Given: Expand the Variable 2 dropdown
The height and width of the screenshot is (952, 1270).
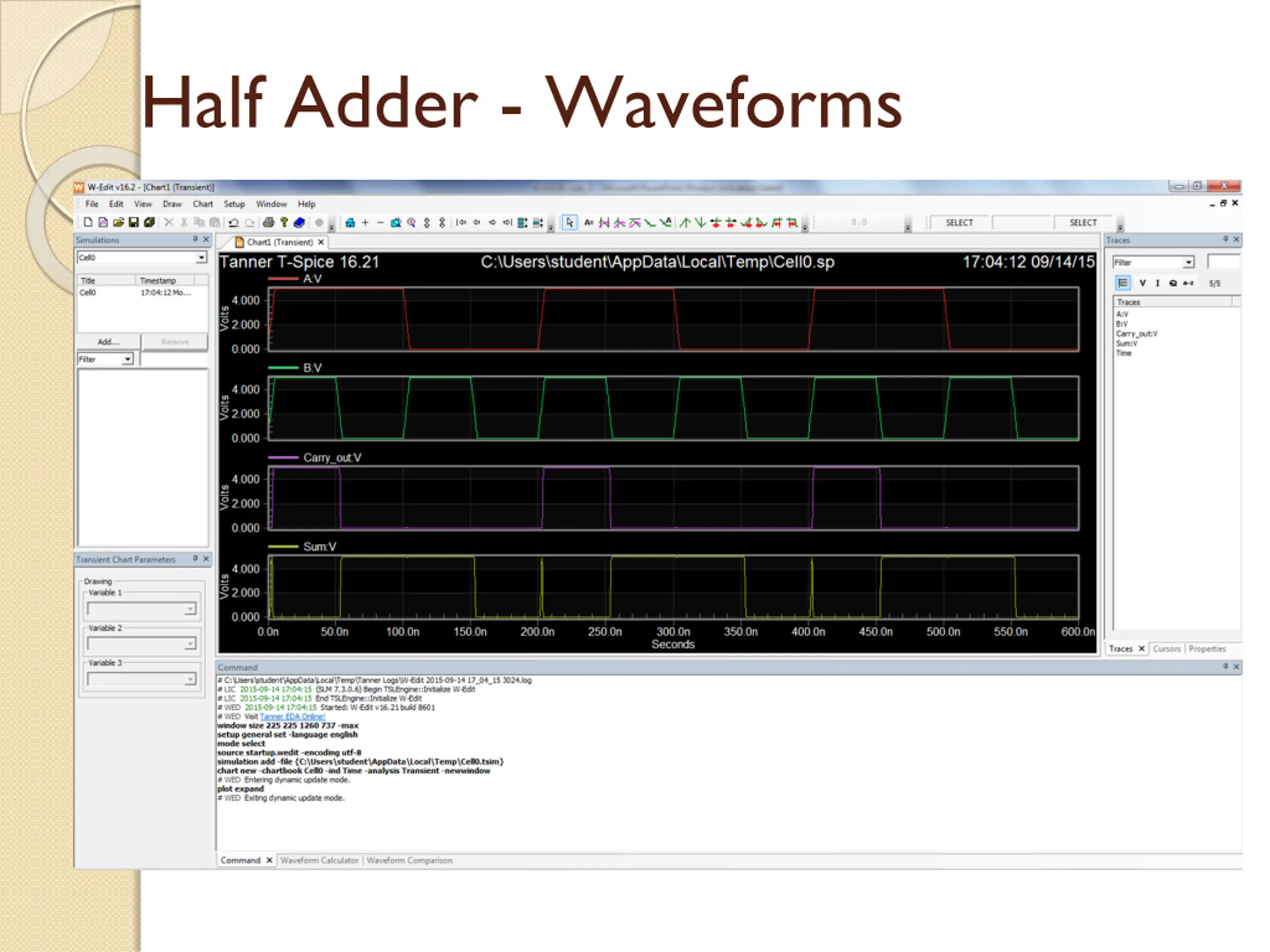Looking at the screenshot, I should (x=190, y=644).
